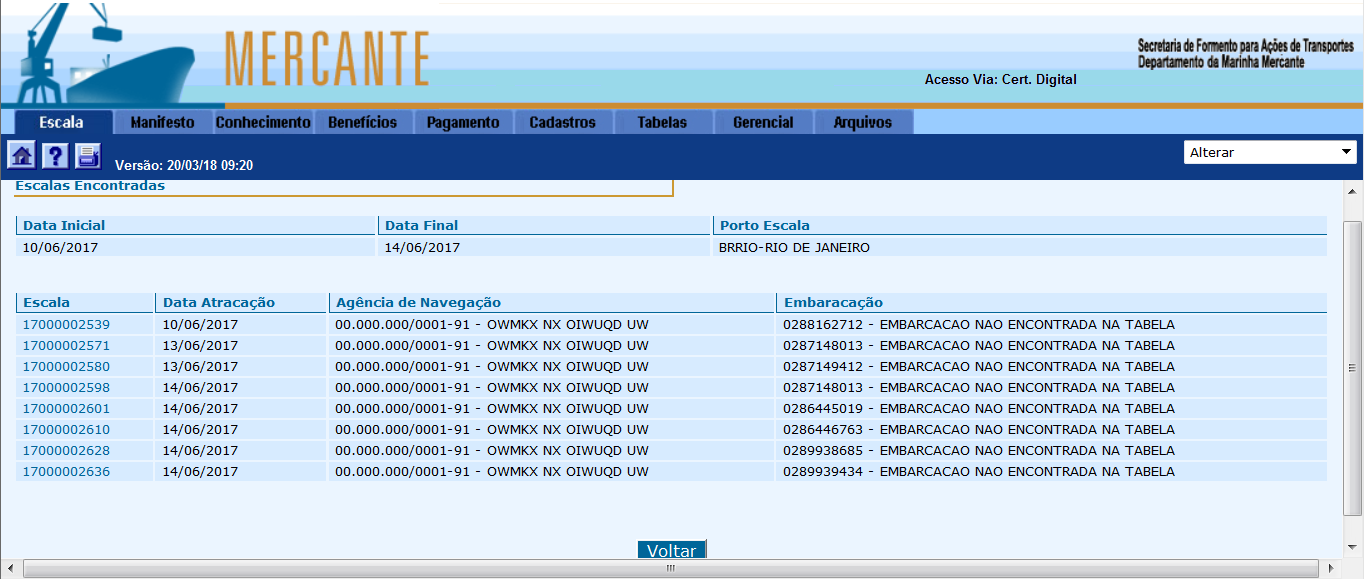Click escala number 17000002601
The height and width of the screenshot is (579, 1365).
pyautogui.click(x=66, y=408)
